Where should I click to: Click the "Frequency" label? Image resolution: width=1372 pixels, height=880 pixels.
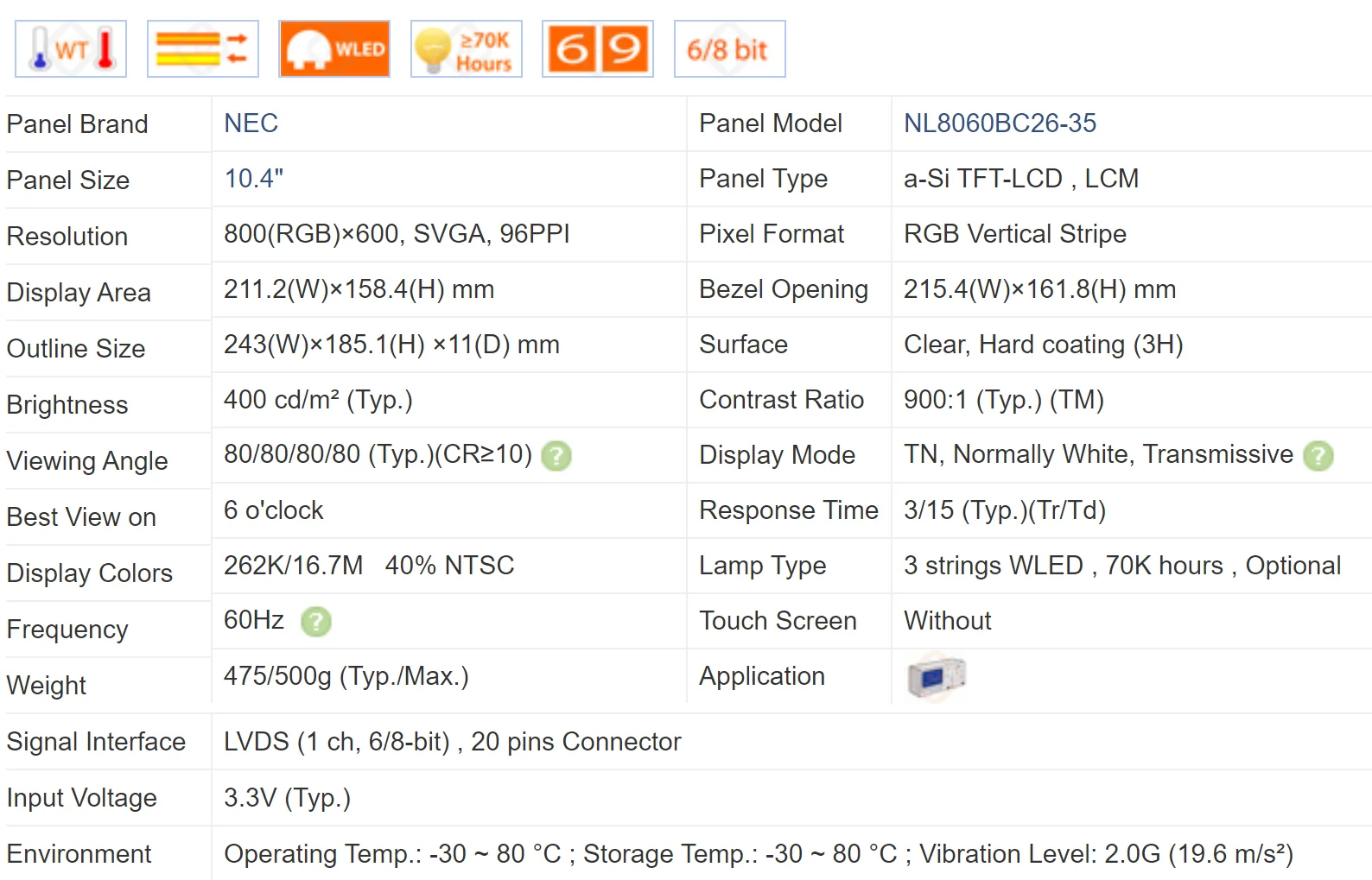click(x=67, y=630)
